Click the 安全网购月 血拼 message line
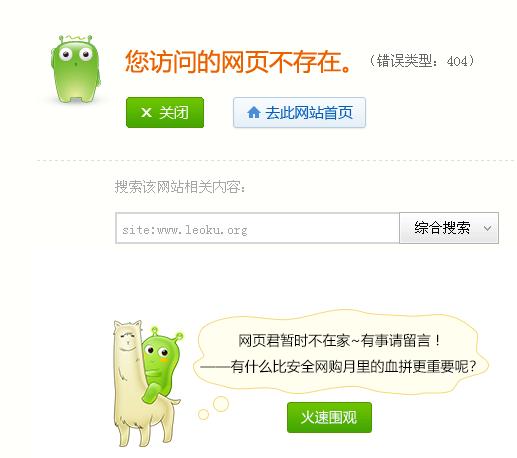The width and height of the screenshot is (517, 458). click(x=339, y=367)
